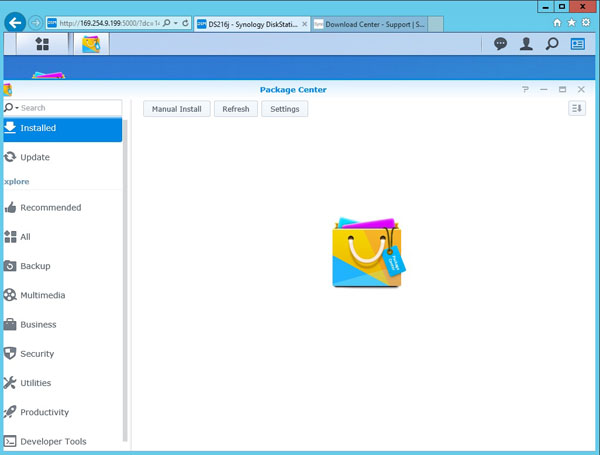Viewport: 600px width, 455px height.
Task: Switch to the Download Center Support tab
Action: click(x=369, y=24)
